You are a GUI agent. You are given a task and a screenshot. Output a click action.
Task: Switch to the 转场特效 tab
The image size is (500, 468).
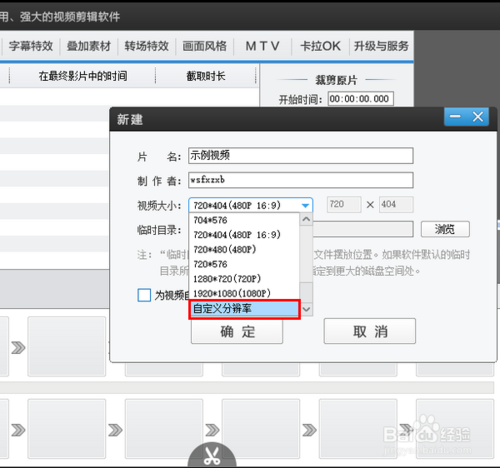pyautogui.click(x=147, y=46)
